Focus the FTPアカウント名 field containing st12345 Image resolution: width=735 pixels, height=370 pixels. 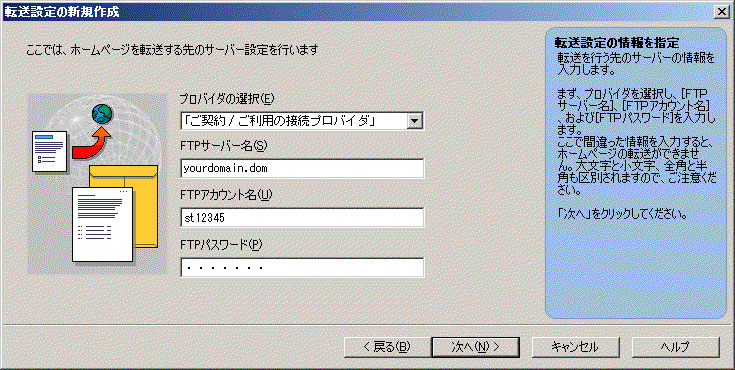pyautogui.click(x=302, y=218)
